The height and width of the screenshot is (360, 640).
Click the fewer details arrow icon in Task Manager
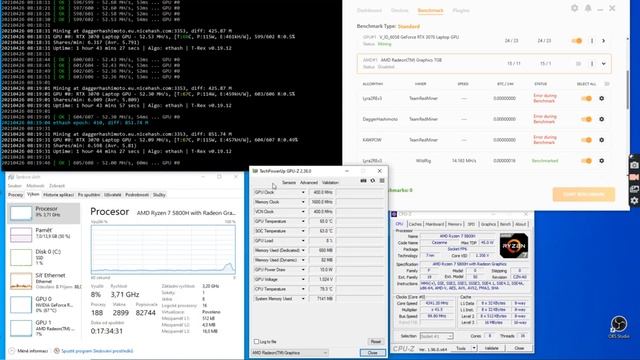click(x=12, y=351)
